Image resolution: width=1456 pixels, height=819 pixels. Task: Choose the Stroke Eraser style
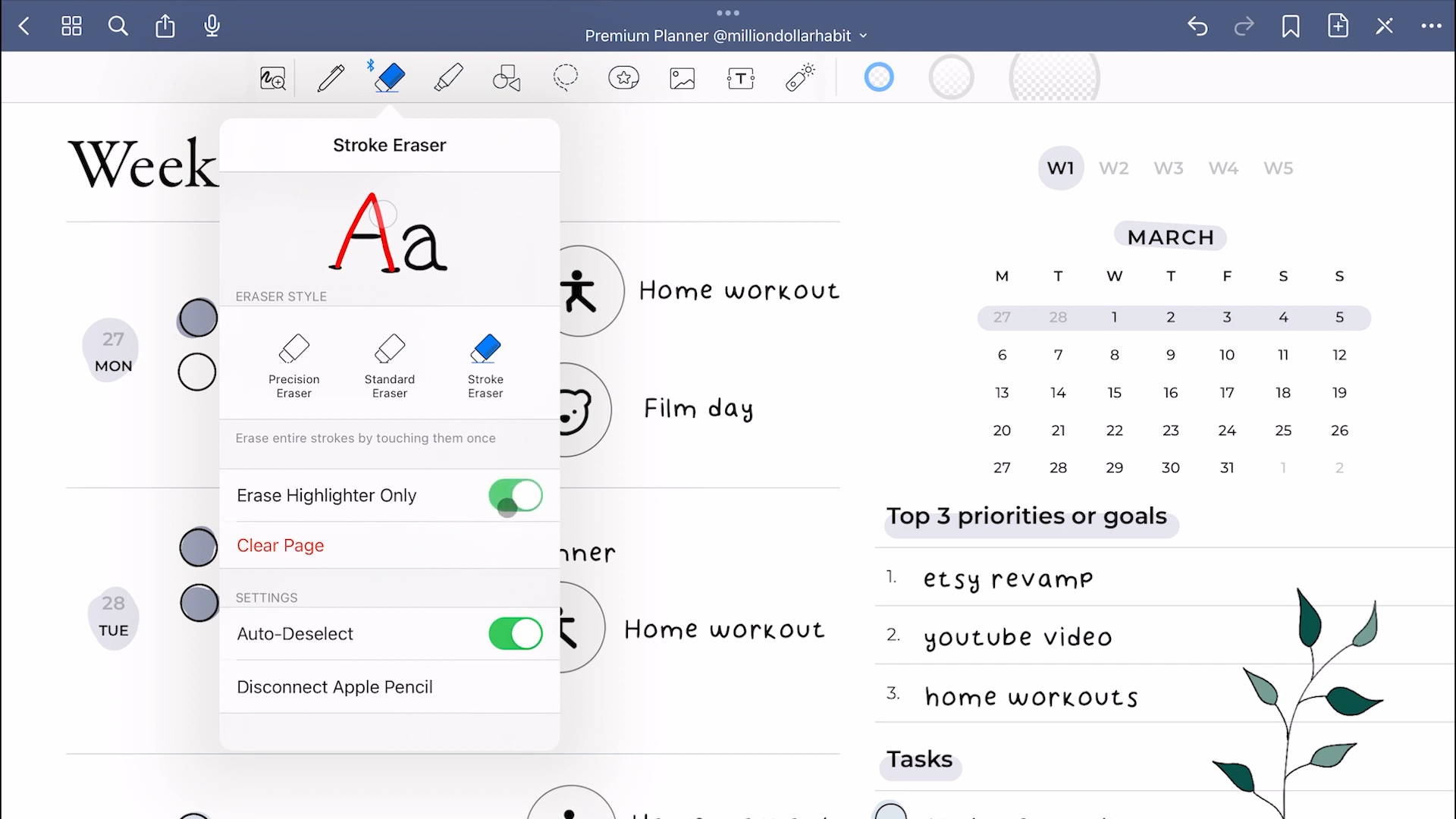[485, 366]
